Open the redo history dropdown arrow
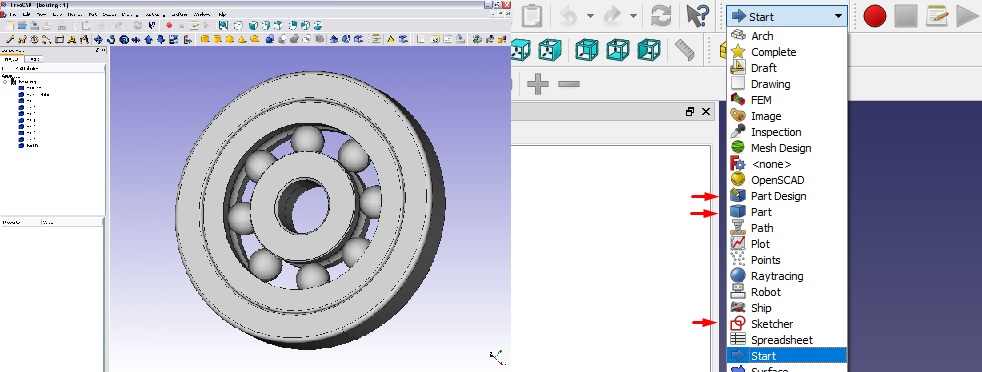 point(633,16)
